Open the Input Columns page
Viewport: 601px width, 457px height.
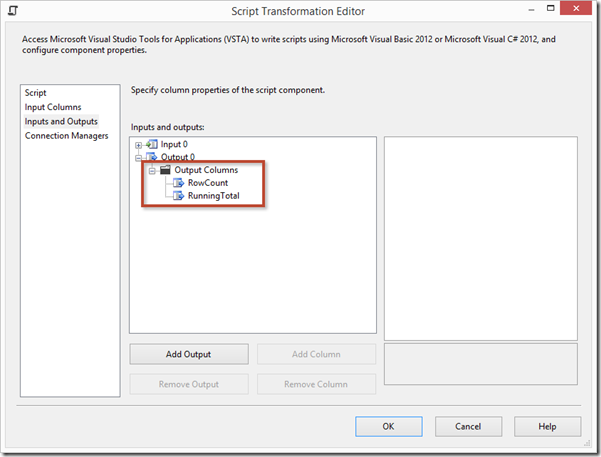click(53, 107)
